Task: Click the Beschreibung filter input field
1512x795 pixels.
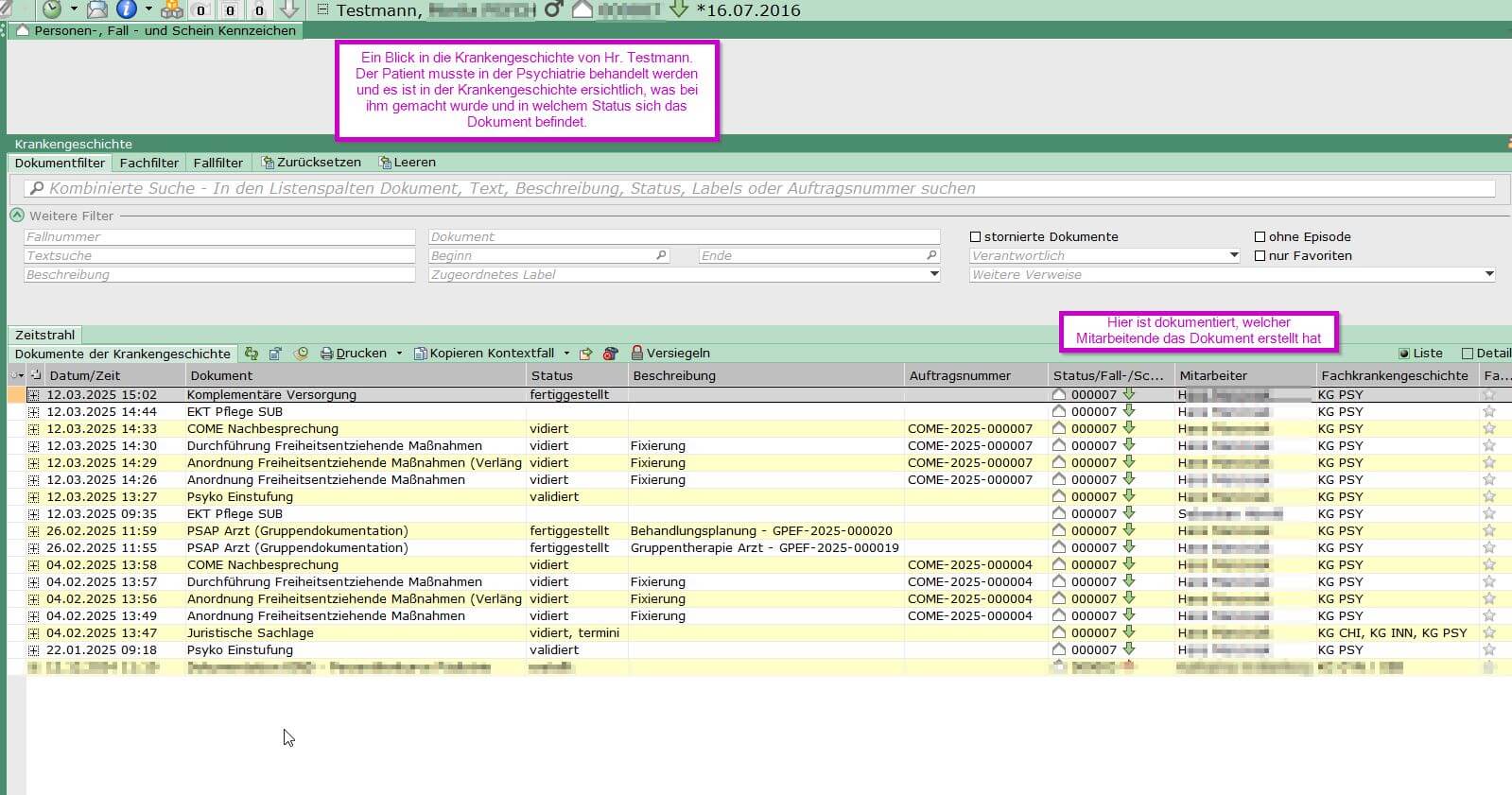Action: [x=219, y=274]
